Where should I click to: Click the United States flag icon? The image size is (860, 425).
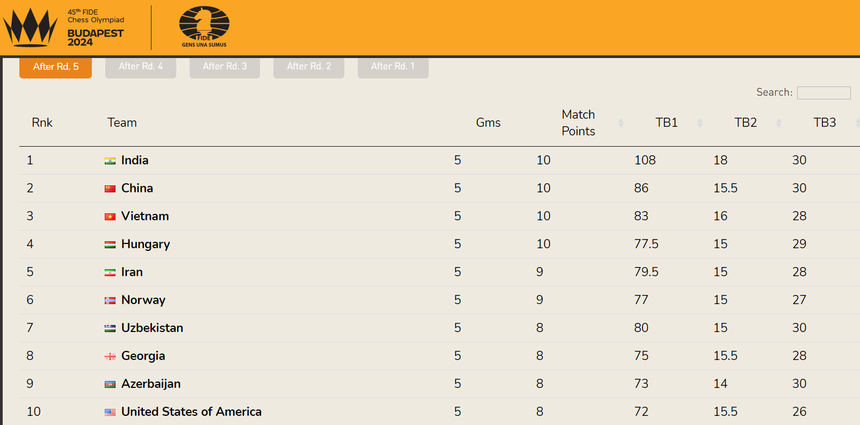(x=110, y=412)
